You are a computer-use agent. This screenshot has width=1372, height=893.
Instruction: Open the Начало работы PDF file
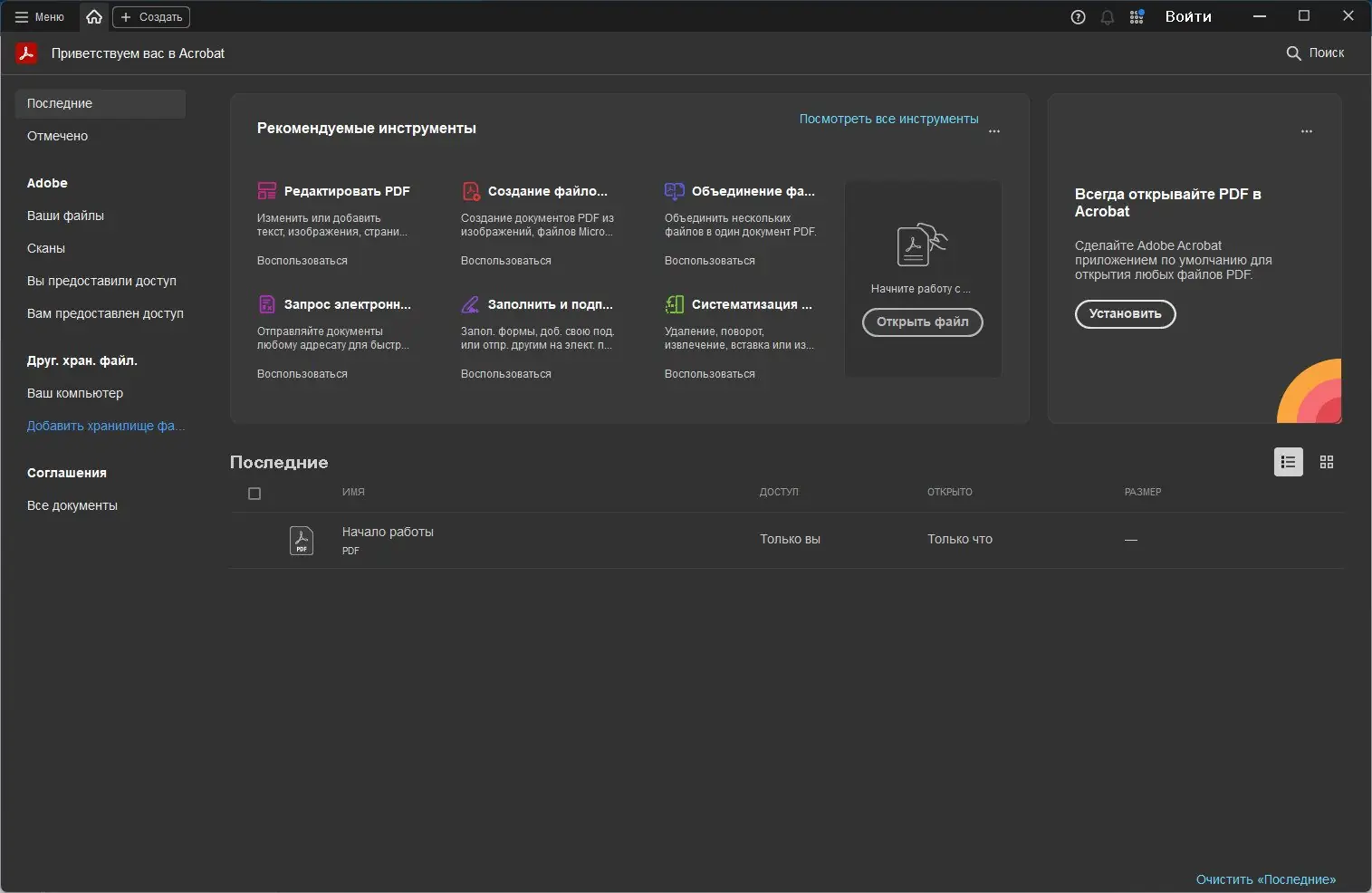388,533
